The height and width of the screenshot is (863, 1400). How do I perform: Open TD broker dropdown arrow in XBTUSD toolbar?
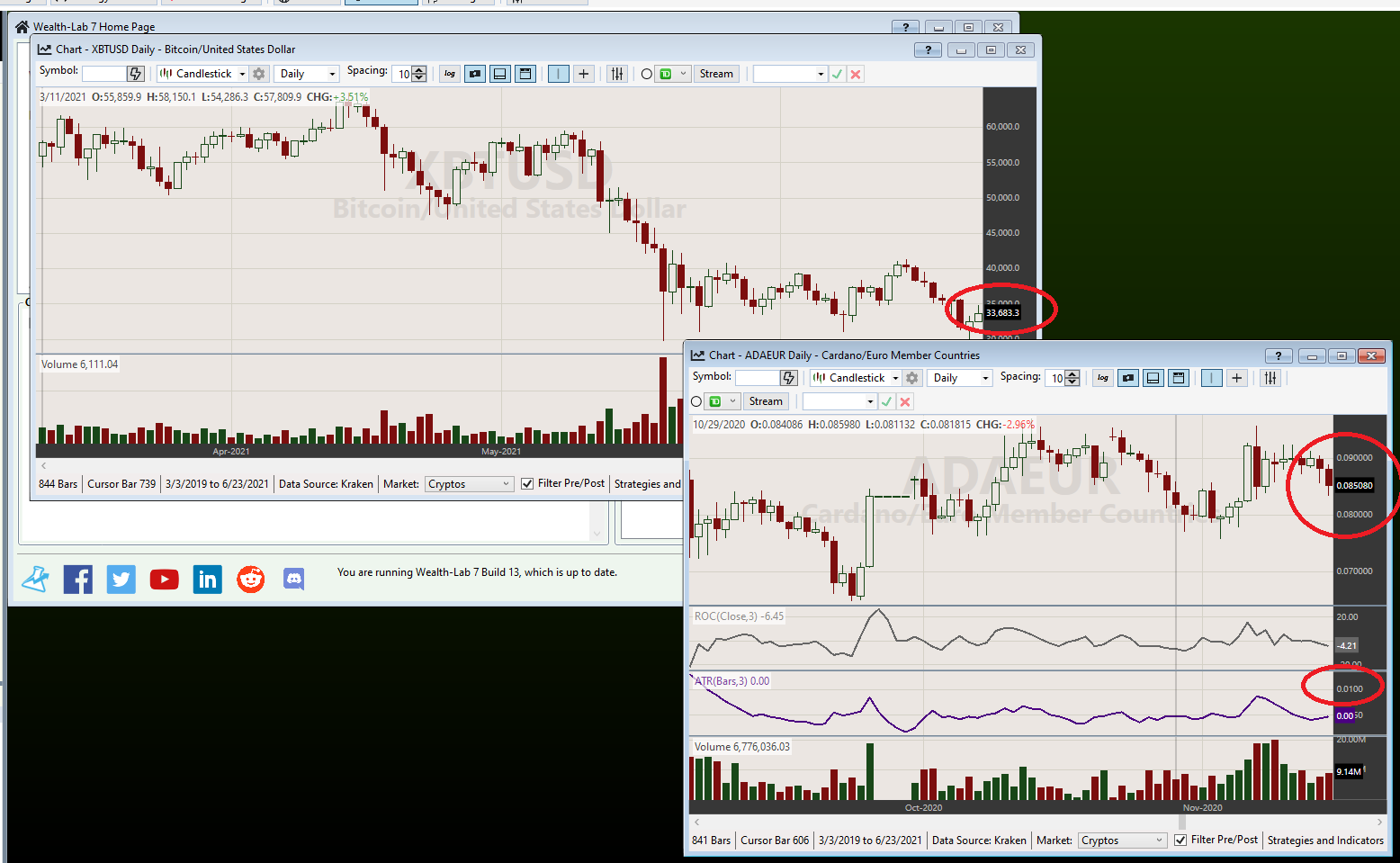pos(684,74)
